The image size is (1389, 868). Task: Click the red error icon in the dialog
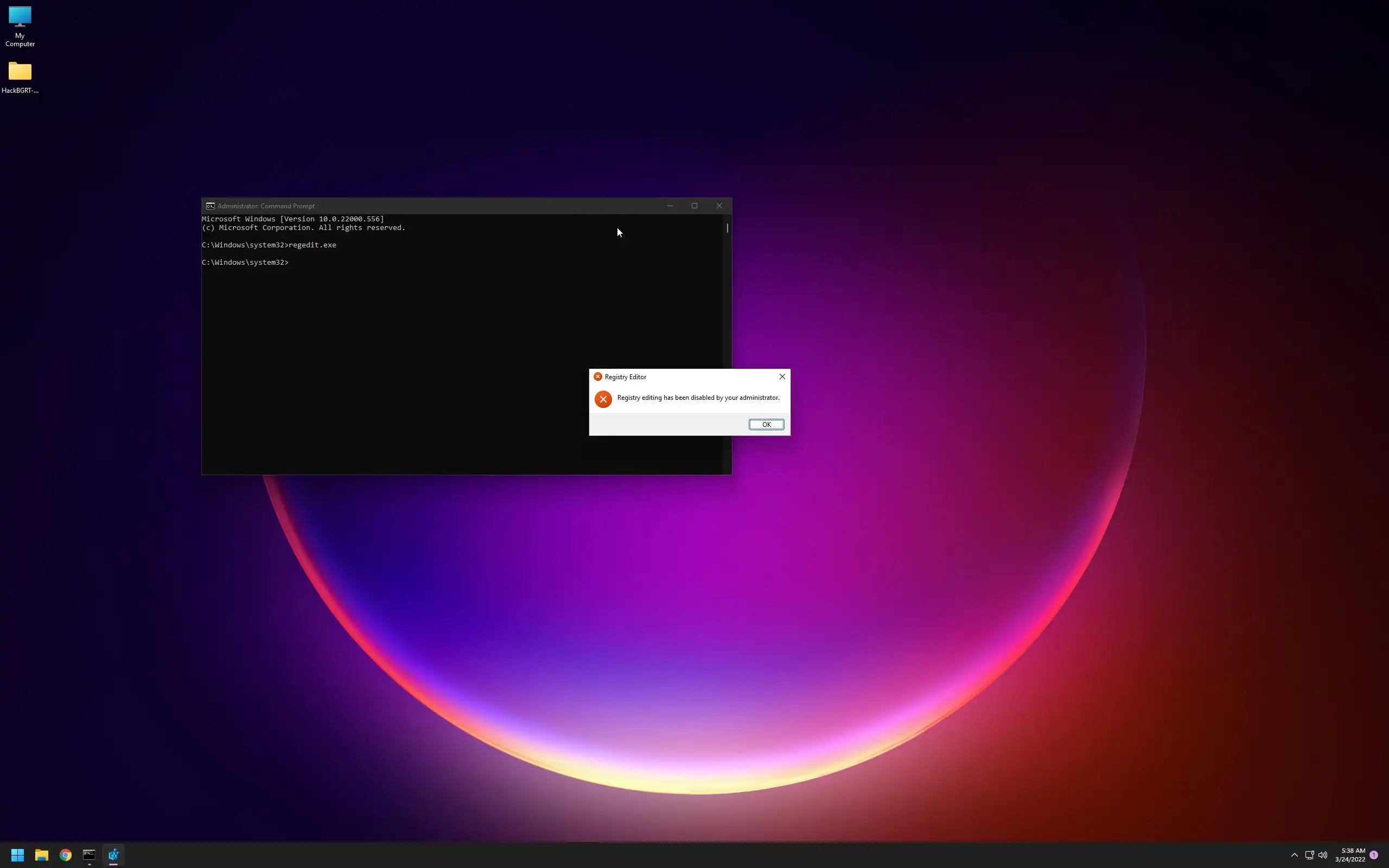click(603, 399)
